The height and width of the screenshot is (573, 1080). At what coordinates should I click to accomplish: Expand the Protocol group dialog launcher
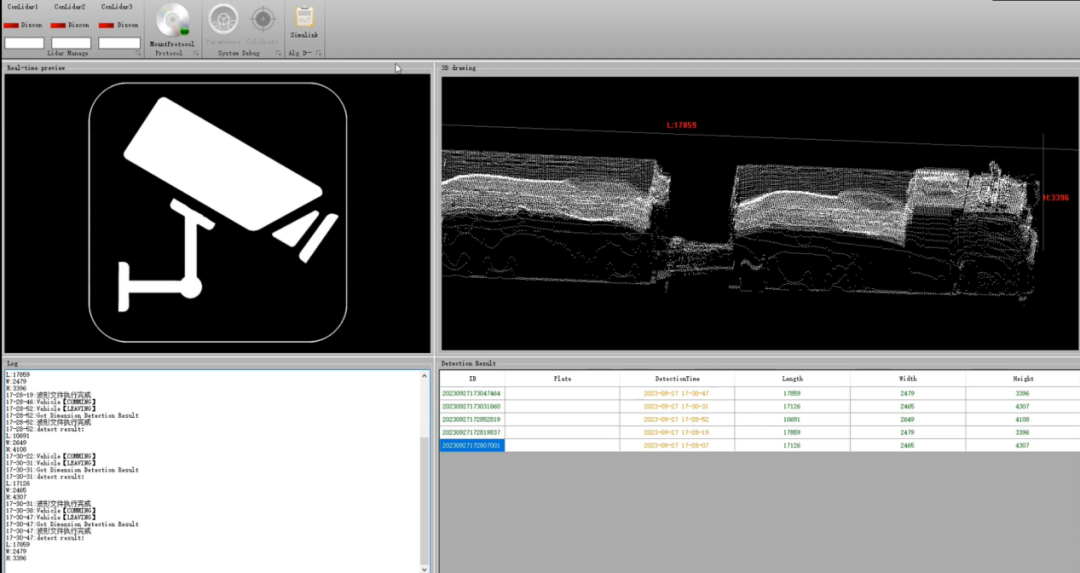point(196,53)
